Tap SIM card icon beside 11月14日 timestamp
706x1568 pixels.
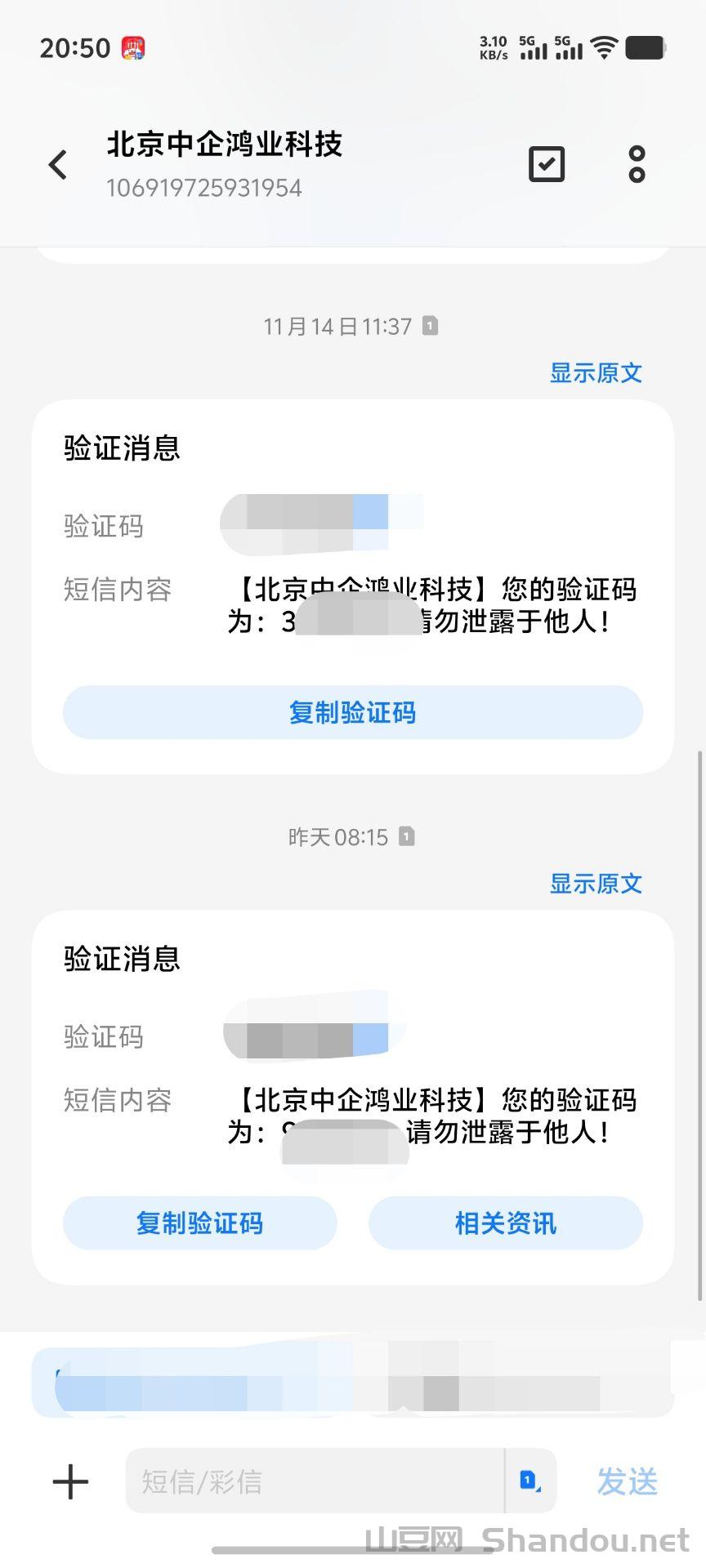tap(430, 326)
